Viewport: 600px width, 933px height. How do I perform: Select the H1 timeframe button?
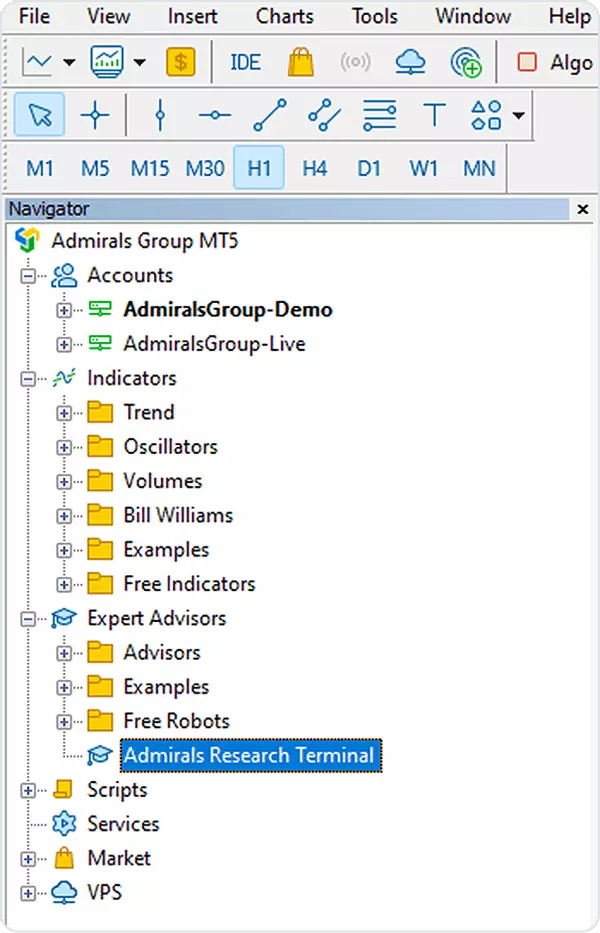259,168
